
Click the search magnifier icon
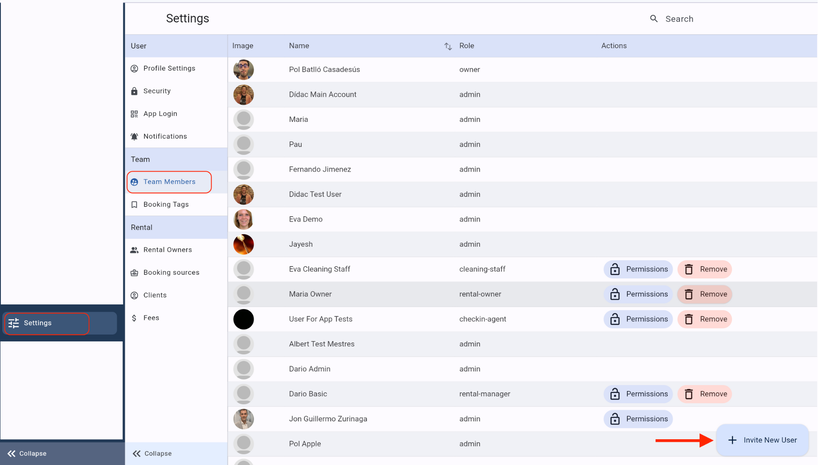pos(654,19)
